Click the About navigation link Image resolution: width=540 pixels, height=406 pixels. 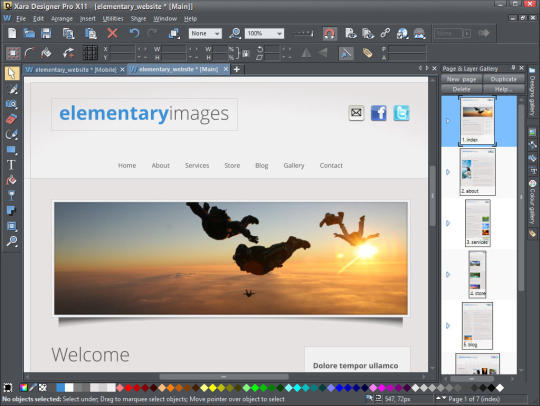160,165
